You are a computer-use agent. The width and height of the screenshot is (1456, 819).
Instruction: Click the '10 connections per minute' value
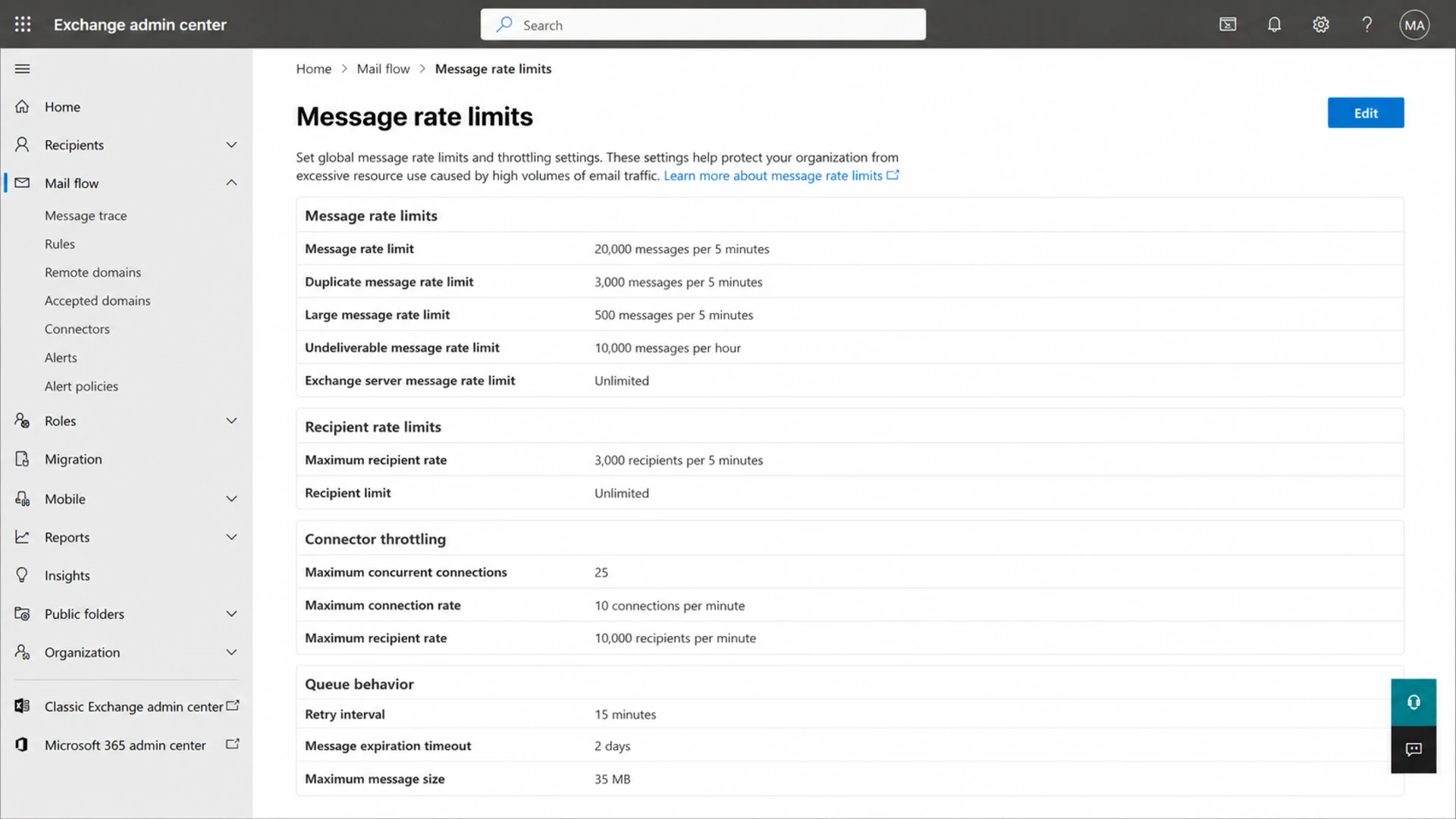[x=670, y=605]
